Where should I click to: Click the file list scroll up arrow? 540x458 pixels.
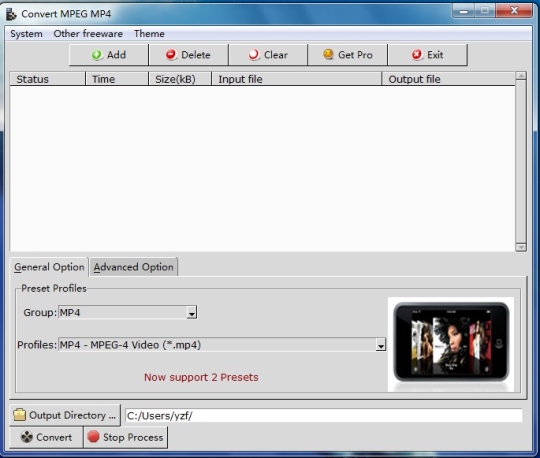point(521,76)
